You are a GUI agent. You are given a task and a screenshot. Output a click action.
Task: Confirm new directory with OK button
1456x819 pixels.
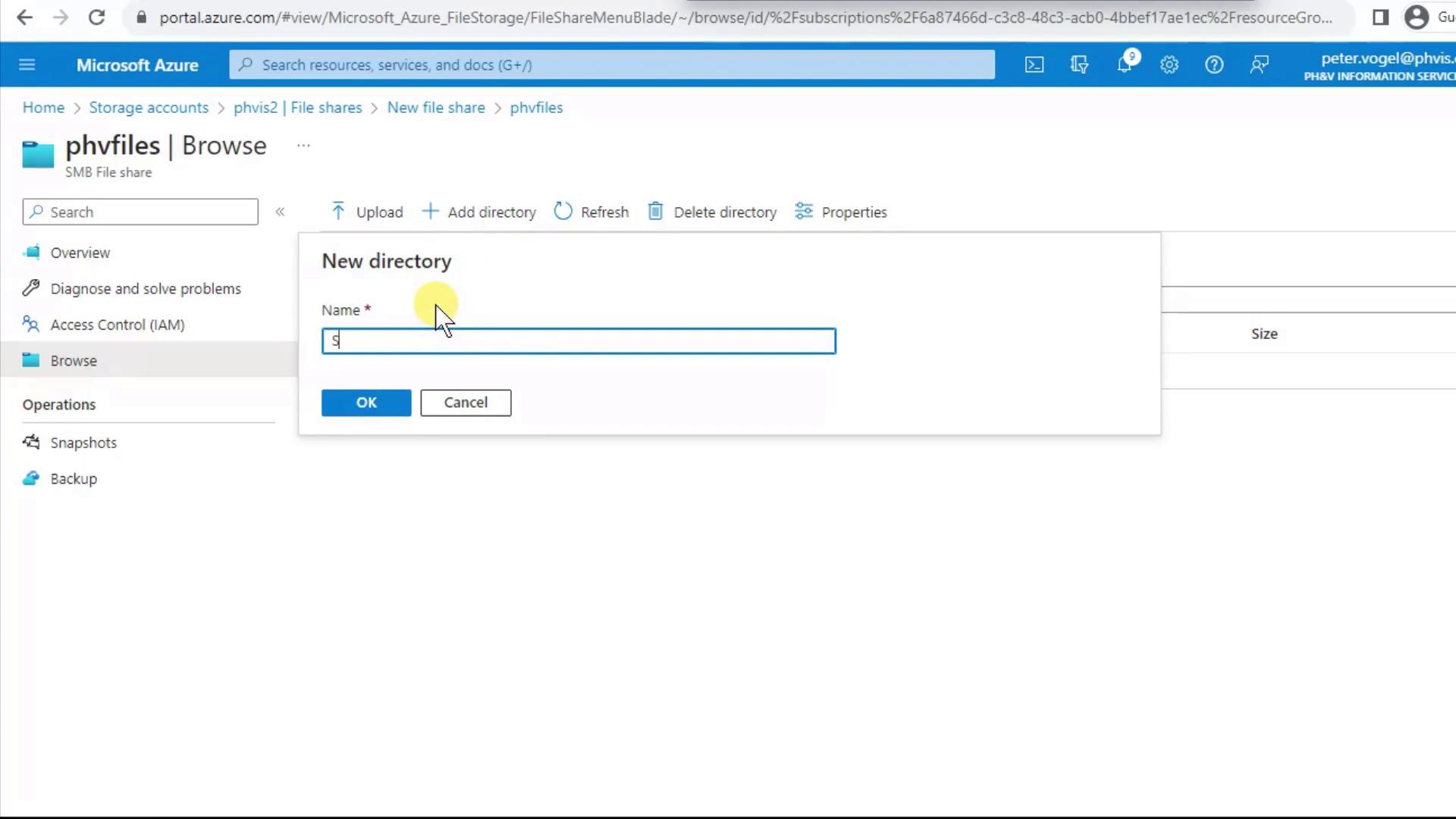pos(366,403)
